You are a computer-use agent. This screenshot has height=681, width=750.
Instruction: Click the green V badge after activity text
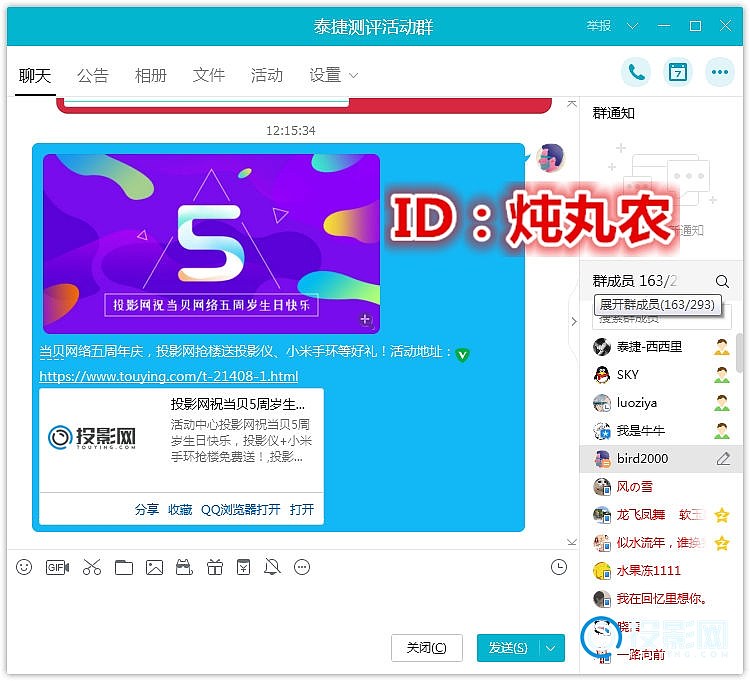(x=463, y=354)
